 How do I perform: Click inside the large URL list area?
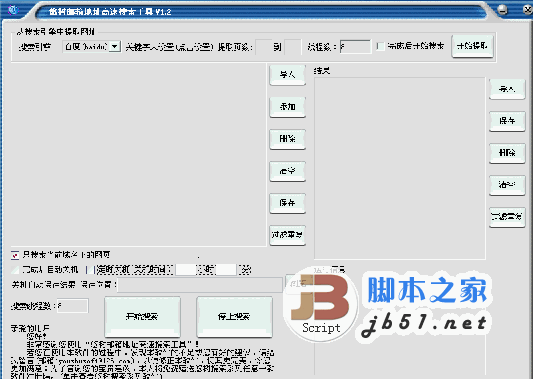tap(138, 154)
